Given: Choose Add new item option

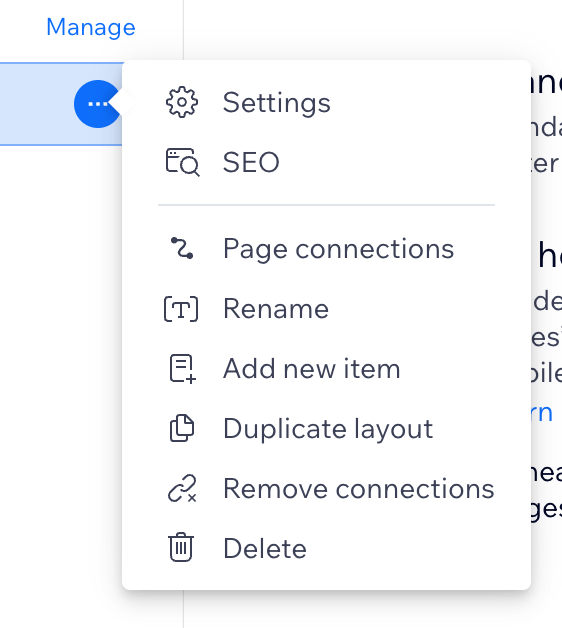Looking at the screenshot, I should [326, 368].
